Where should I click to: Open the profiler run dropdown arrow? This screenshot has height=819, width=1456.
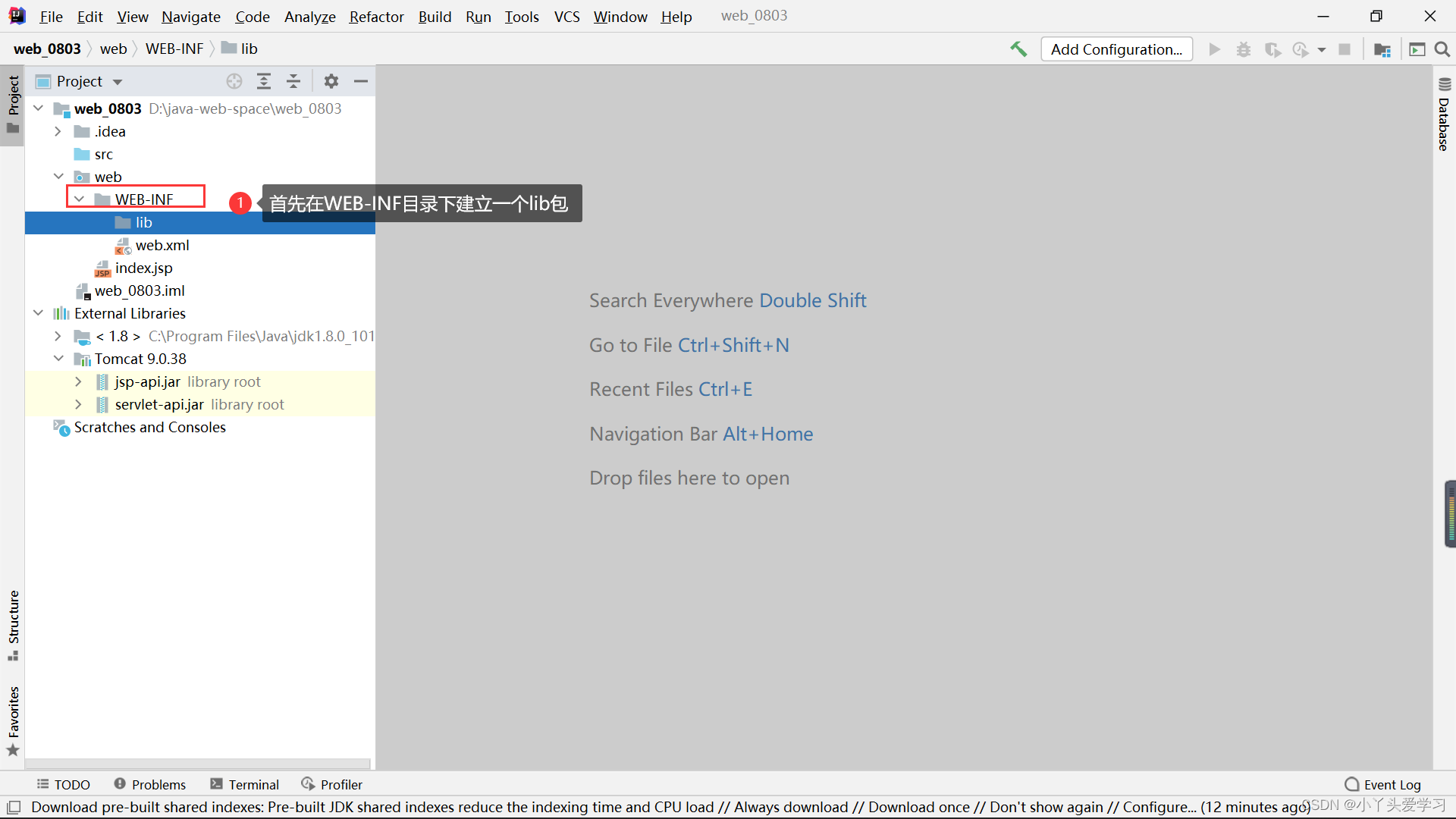(1322, 49)
